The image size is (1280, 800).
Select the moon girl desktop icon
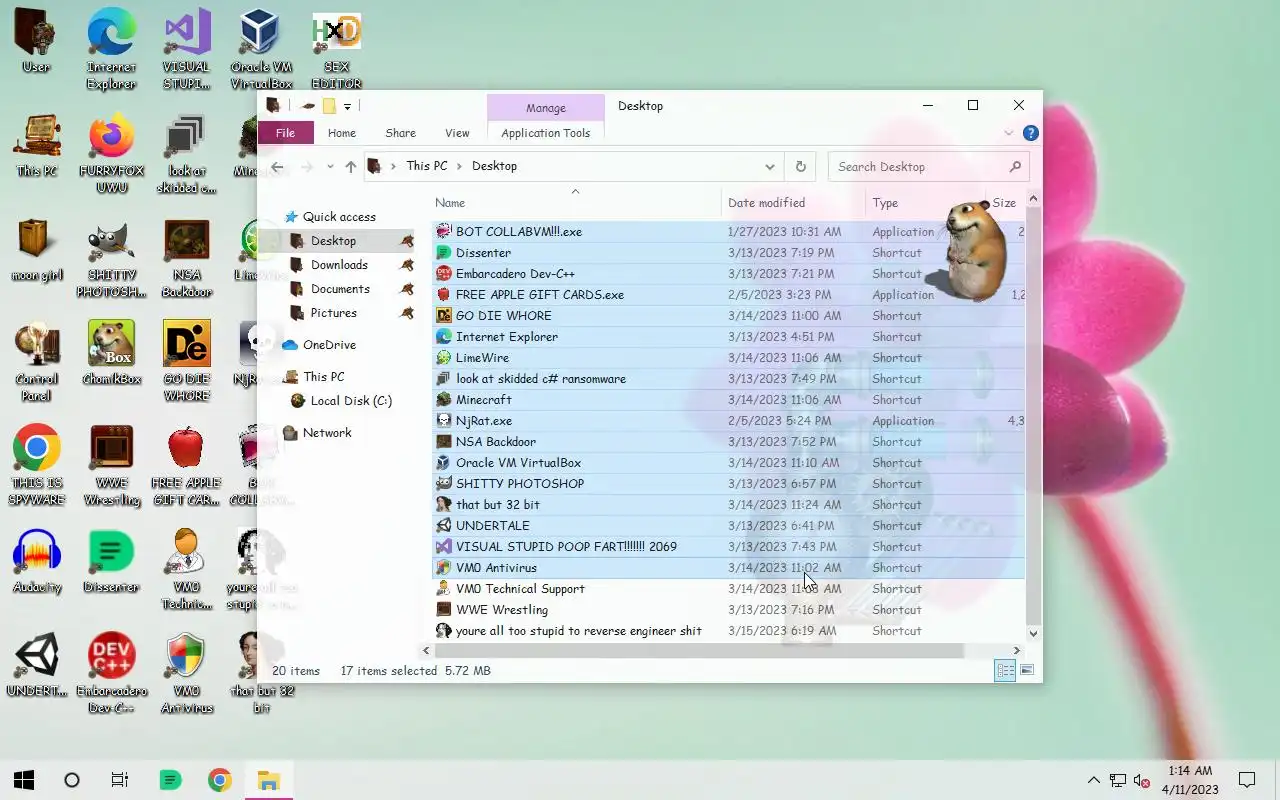[x=36, y=250]
